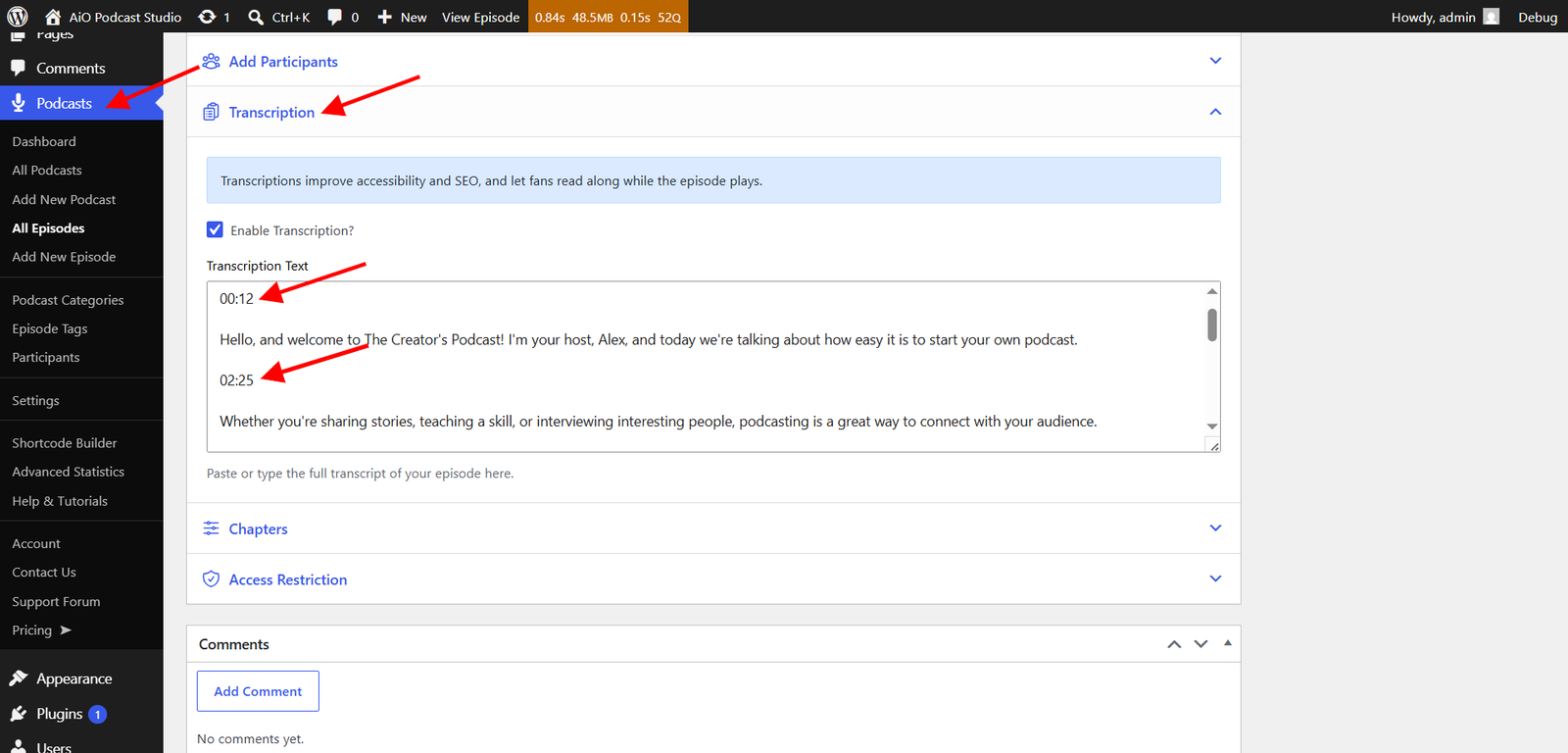
Task: Open Help & Tutorials
Action: (60, 501)
